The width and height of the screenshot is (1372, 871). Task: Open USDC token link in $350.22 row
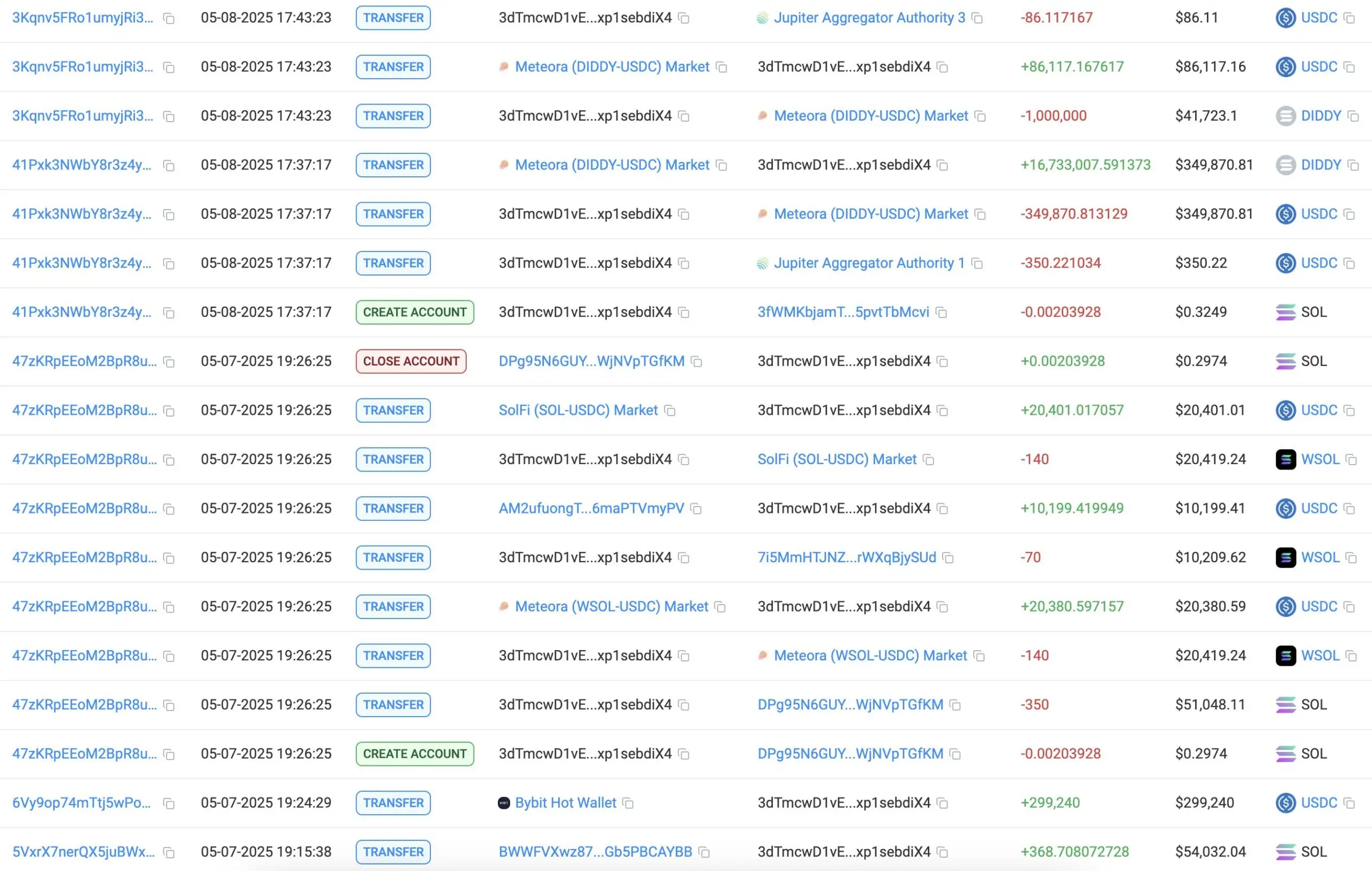[1319, 263]
